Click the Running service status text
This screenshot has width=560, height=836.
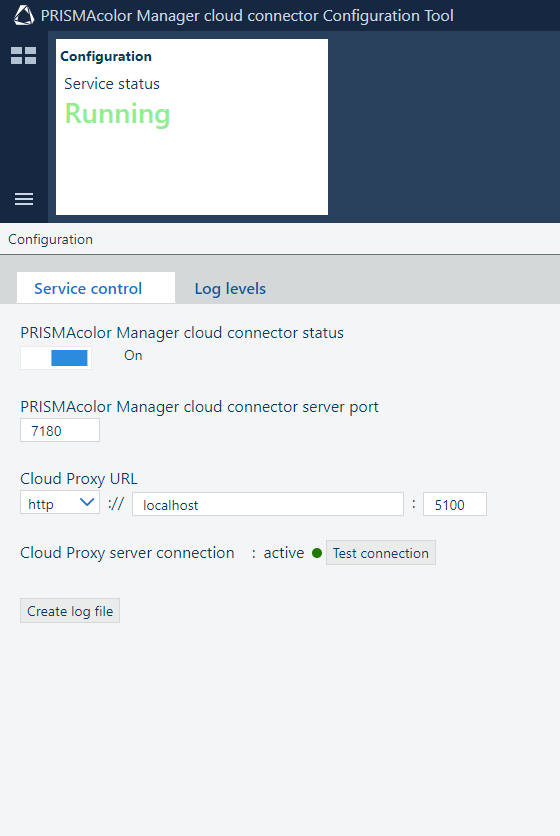tap(117, 114)
